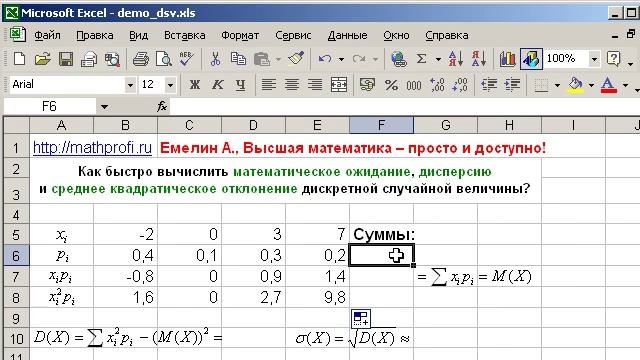Open the Вставка menu

[x=184, y=36]
